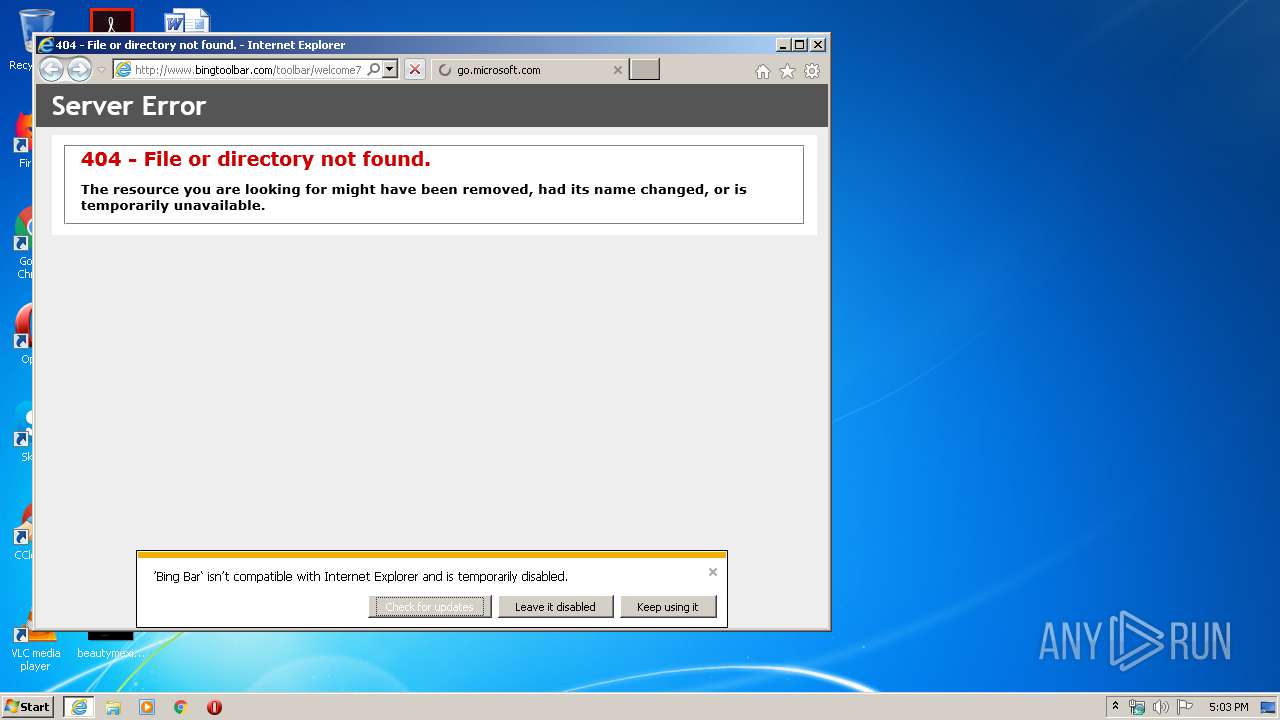Click the 'Server Error' banner text
This screenshot has width=1280, height=720.
coord(129,106)
